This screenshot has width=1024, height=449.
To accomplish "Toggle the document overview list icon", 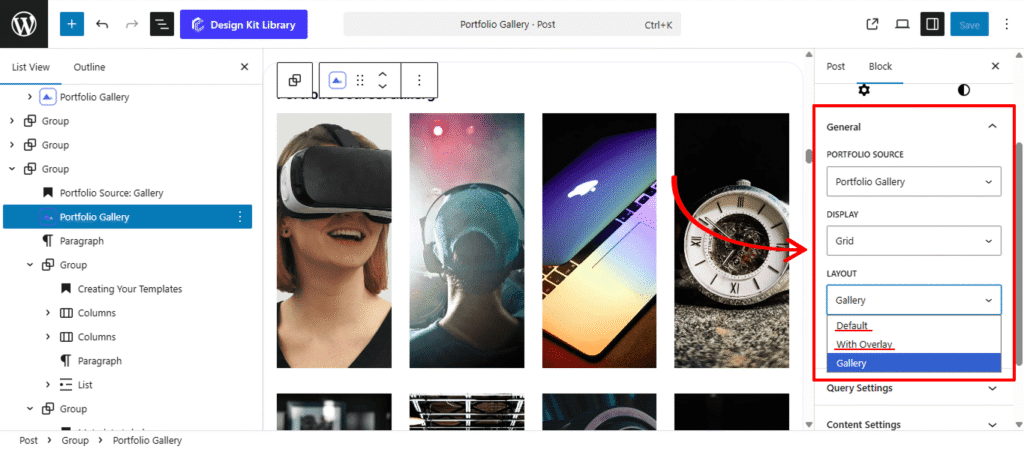I will (x=161, y=24).
